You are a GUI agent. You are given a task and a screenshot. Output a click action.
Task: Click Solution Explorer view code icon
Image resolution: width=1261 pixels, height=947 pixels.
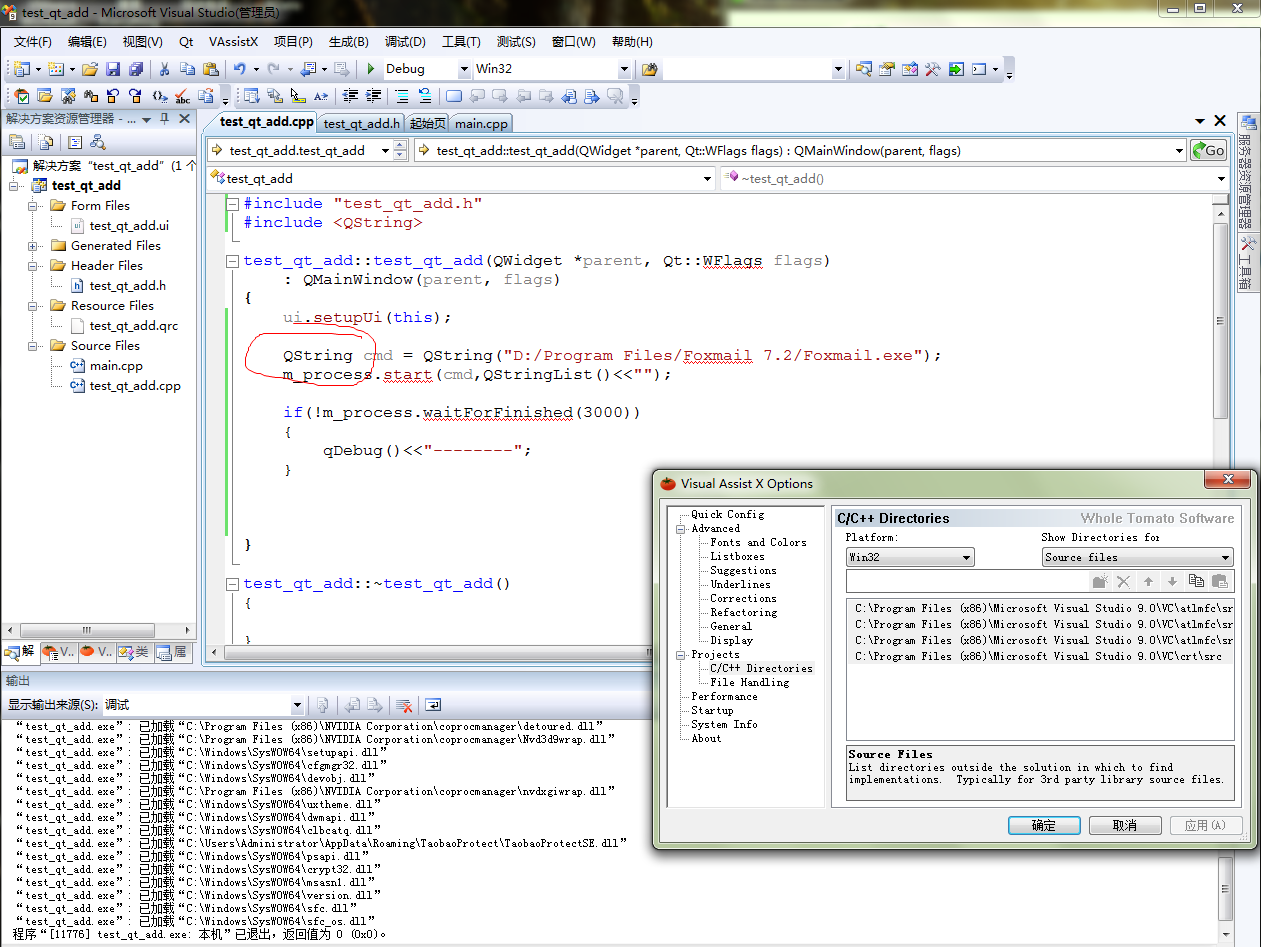tap(75, 142)
